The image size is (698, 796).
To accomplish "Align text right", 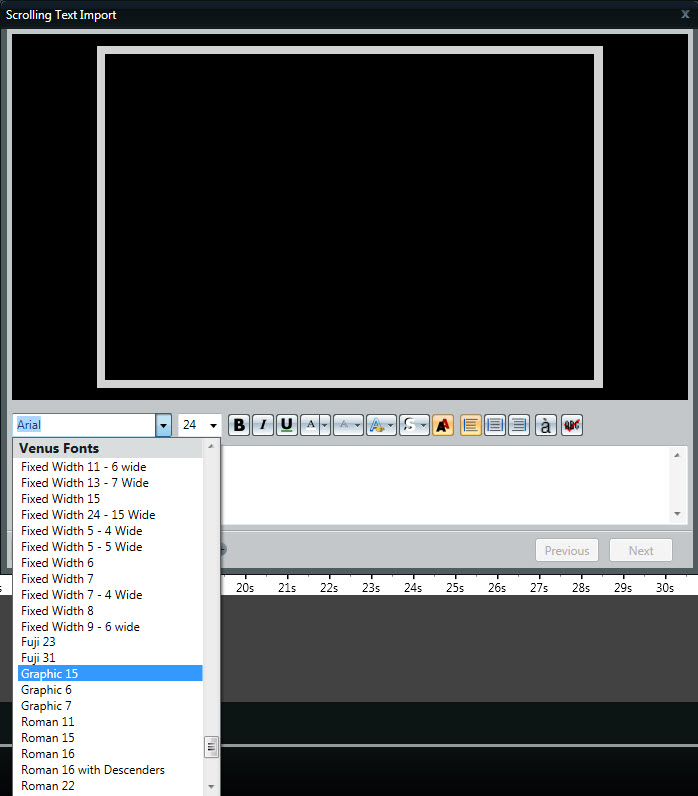I will [x=519, y=425].
